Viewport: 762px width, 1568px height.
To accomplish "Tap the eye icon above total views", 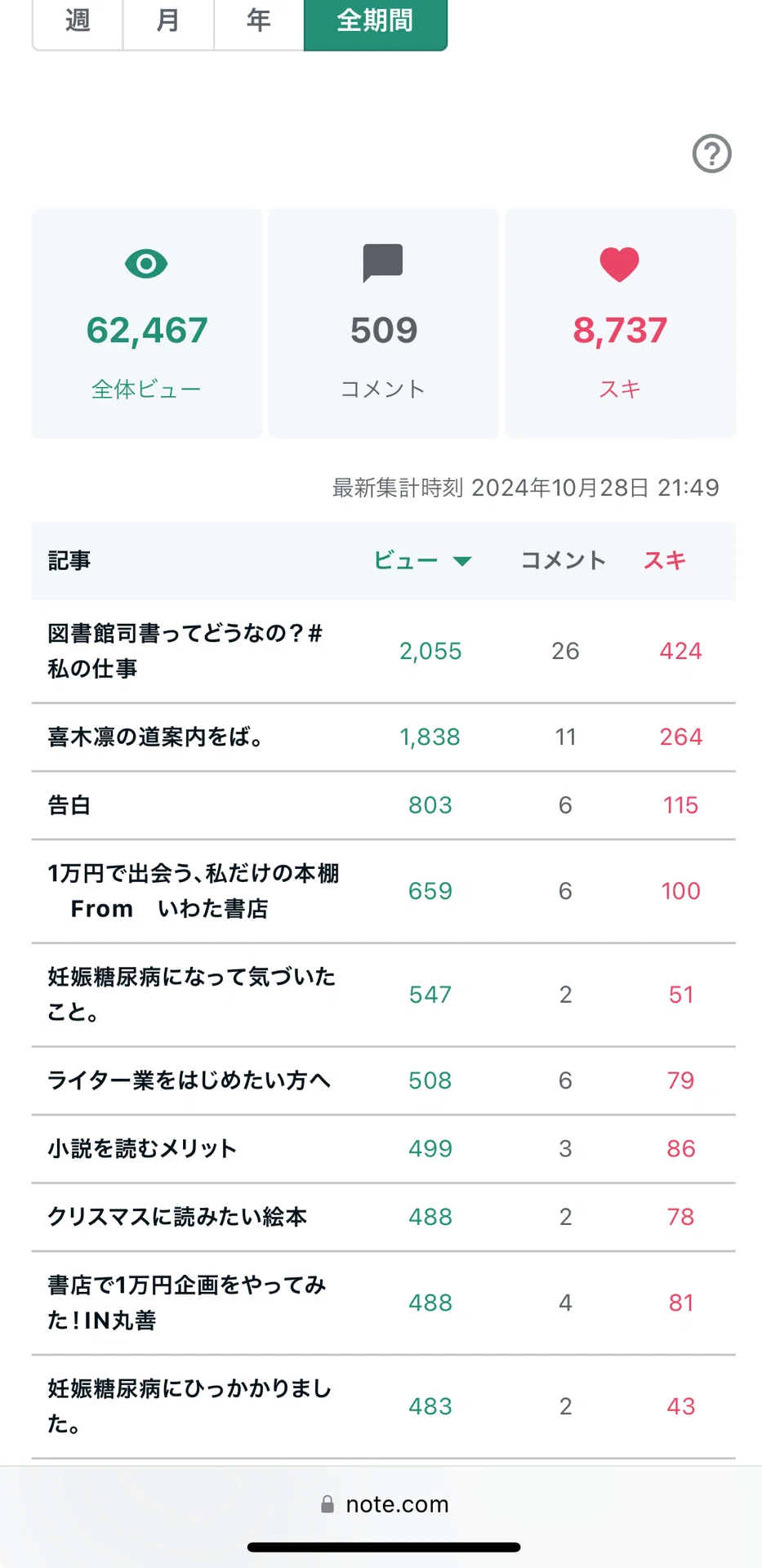I will [146, 264].
